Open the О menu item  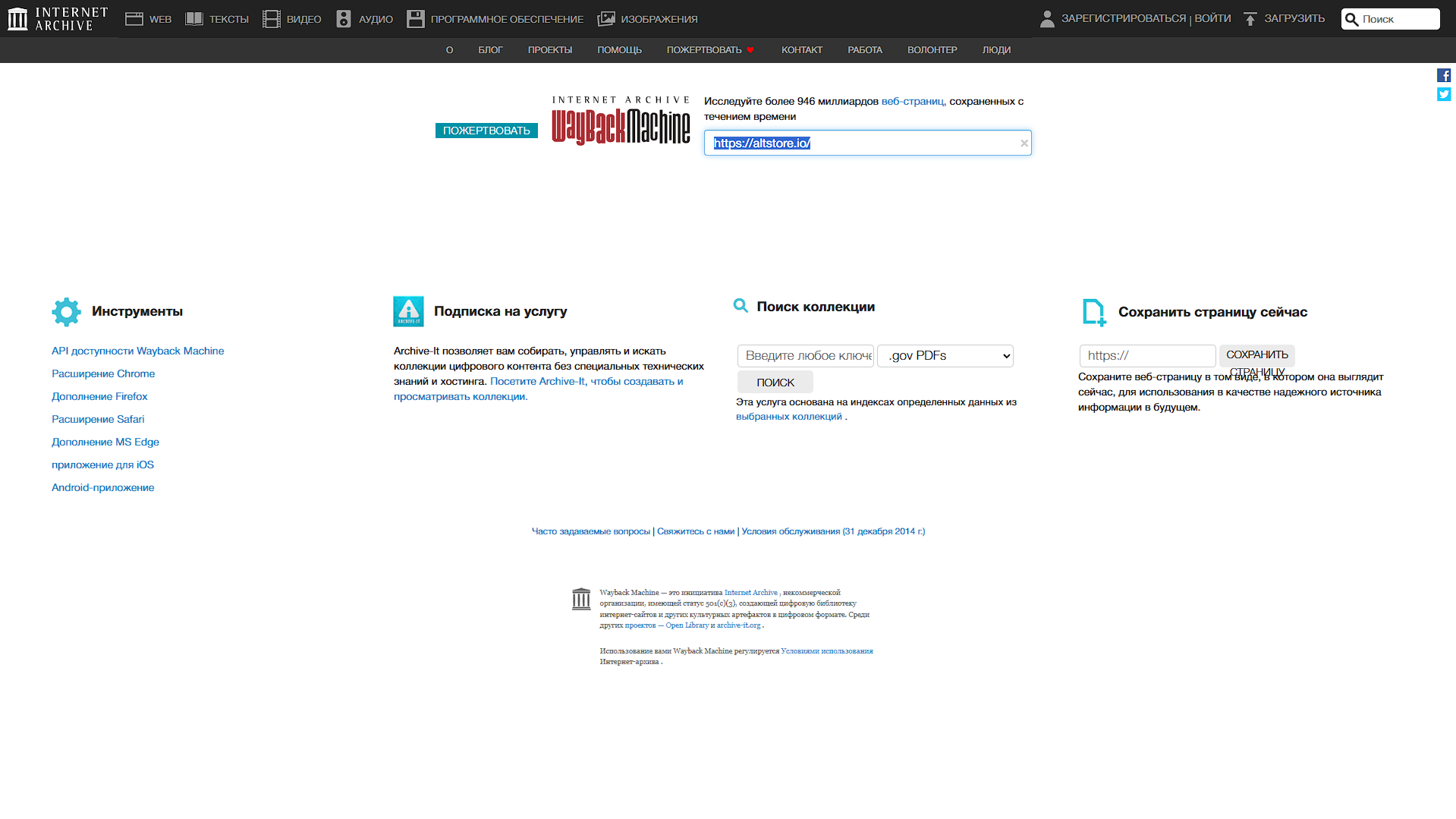pyautogui.click(x=449, y=50)
